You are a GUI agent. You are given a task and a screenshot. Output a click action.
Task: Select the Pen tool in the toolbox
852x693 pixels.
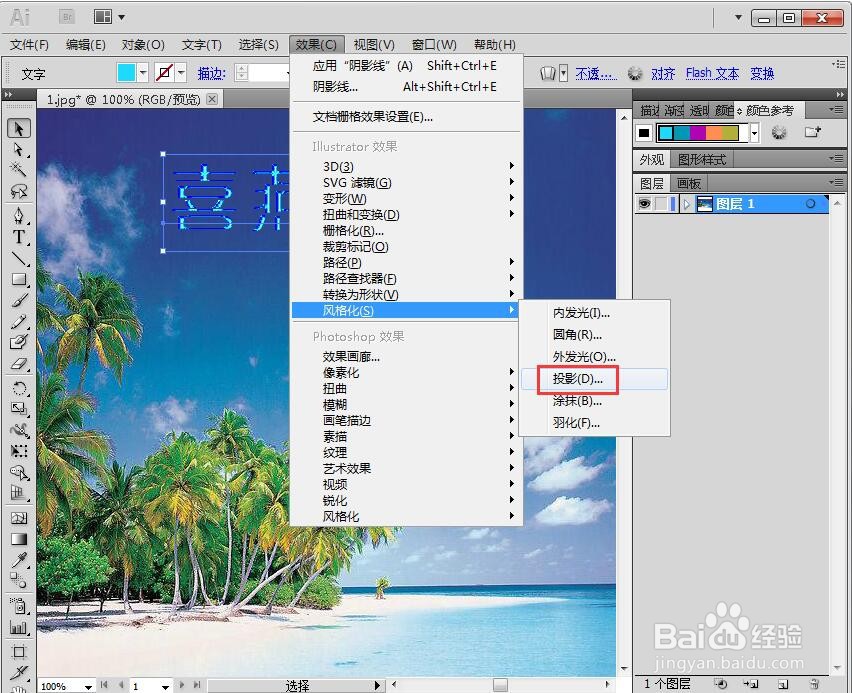click(18, 213)
